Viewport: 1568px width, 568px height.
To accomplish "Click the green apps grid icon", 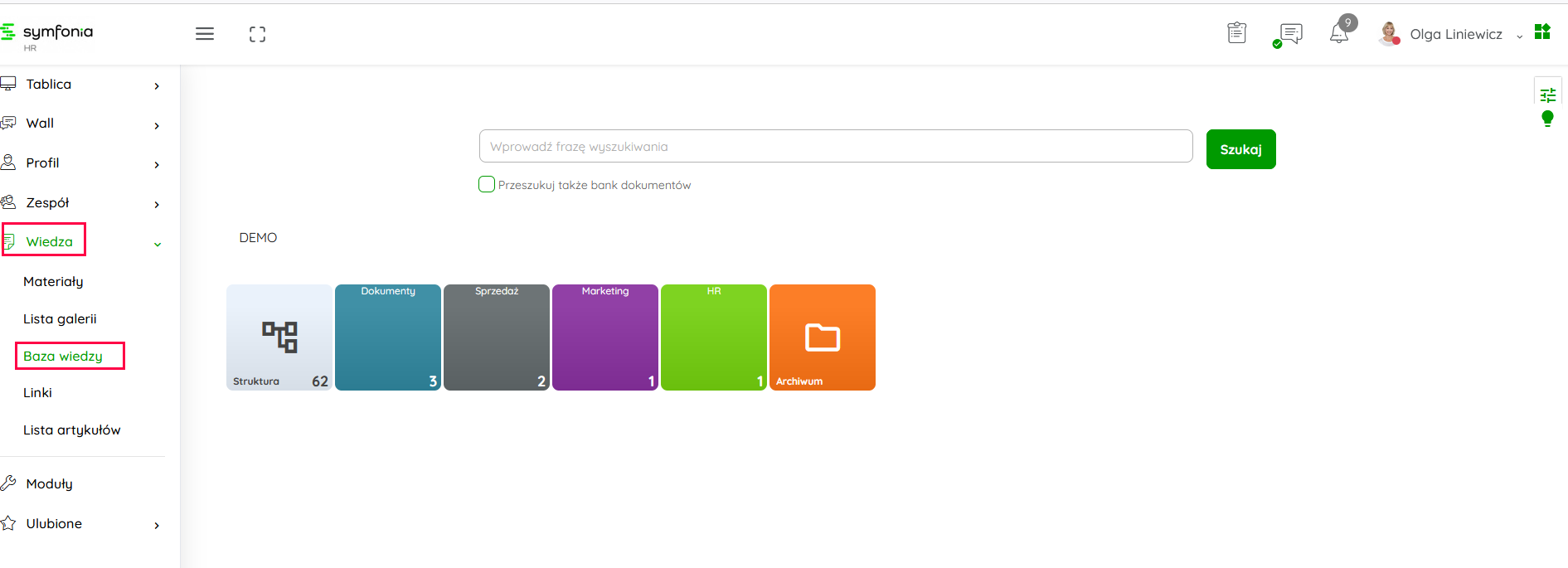I will (1542, 32).
